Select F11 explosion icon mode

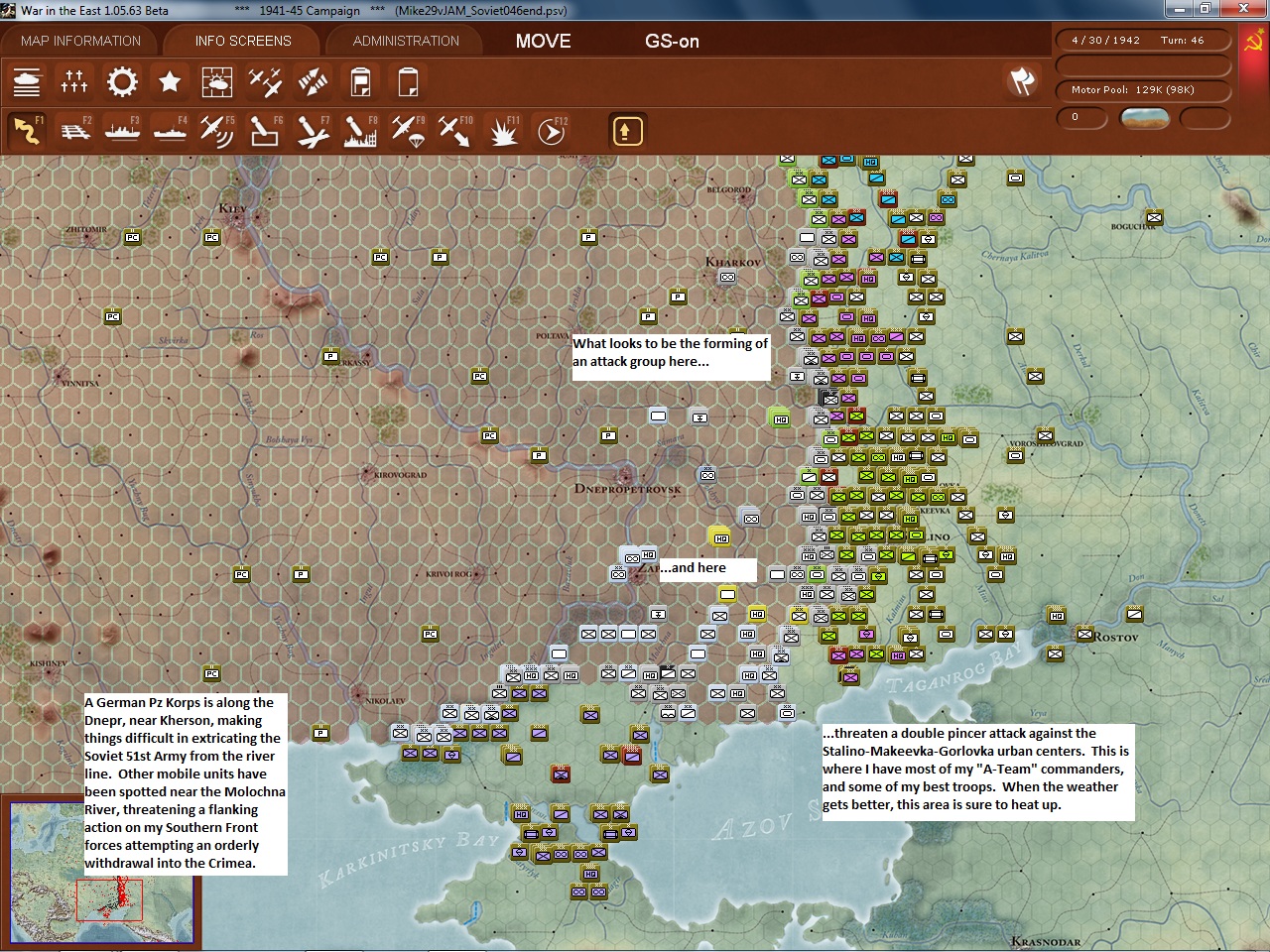click(503, 131)
